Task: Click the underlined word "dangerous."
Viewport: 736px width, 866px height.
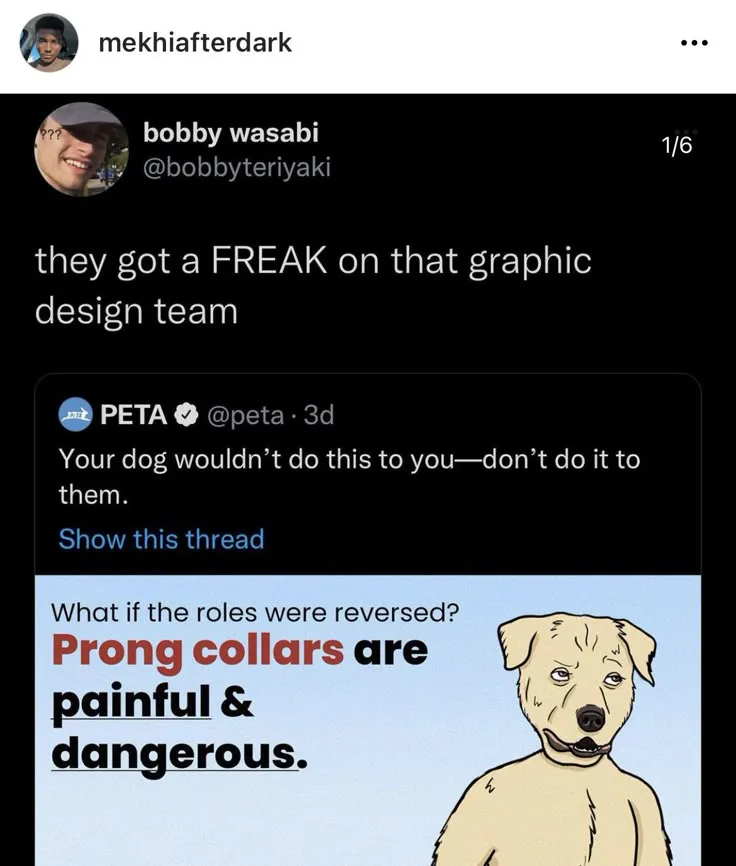Action: (x=176, y=751)
